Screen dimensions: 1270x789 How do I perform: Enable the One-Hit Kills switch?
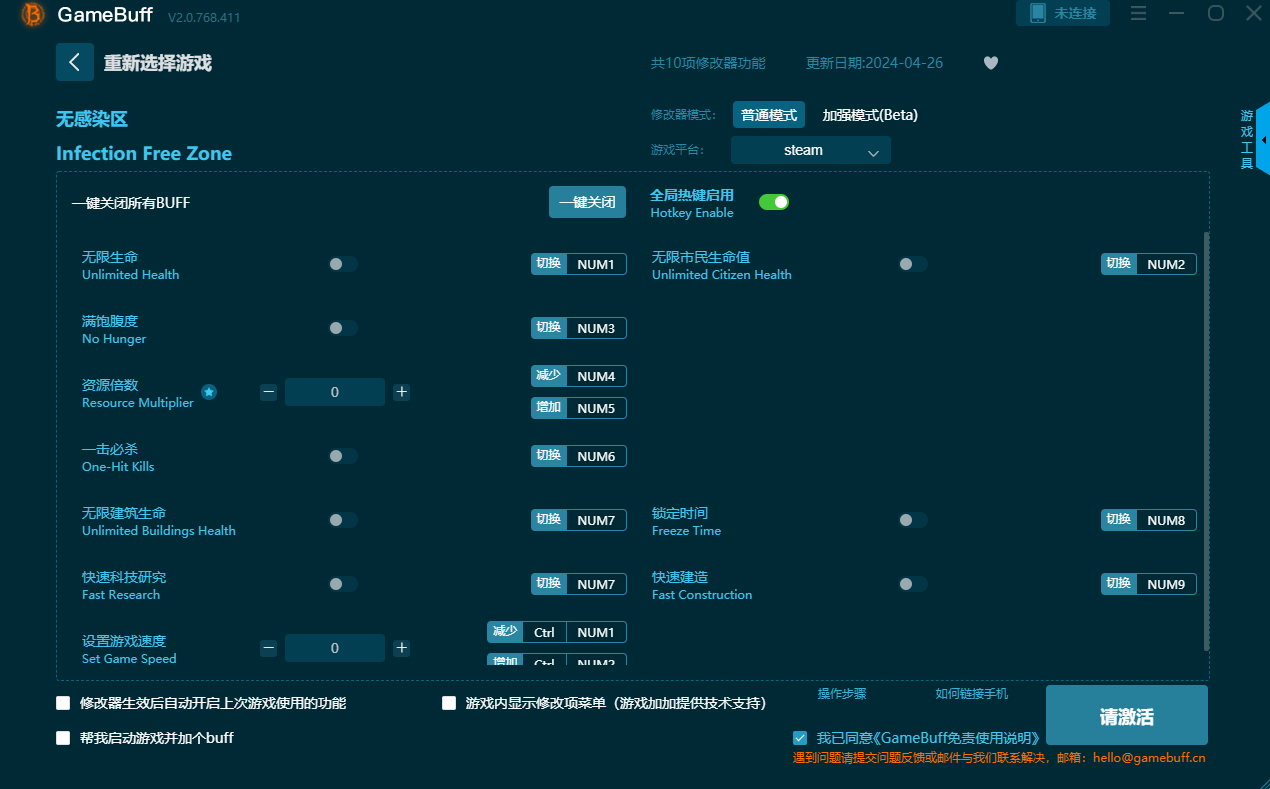(x=343, y=456)
